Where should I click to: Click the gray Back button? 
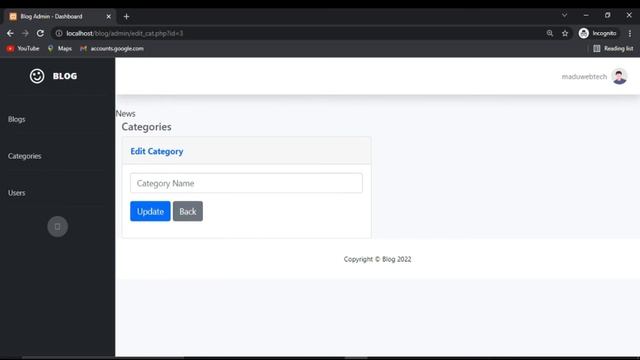(x=188, y=211)
